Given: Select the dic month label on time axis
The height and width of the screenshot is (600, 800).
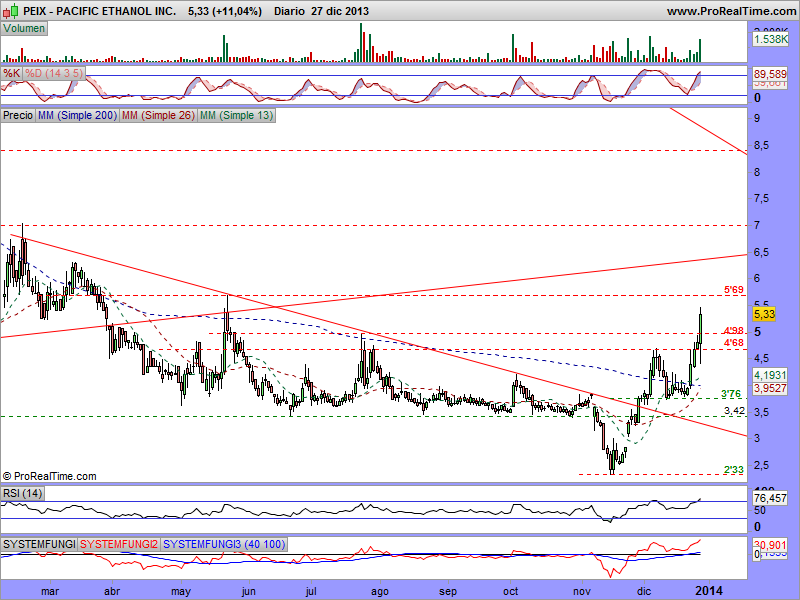Looking at the screenshot, I should (x=644, y=591).
